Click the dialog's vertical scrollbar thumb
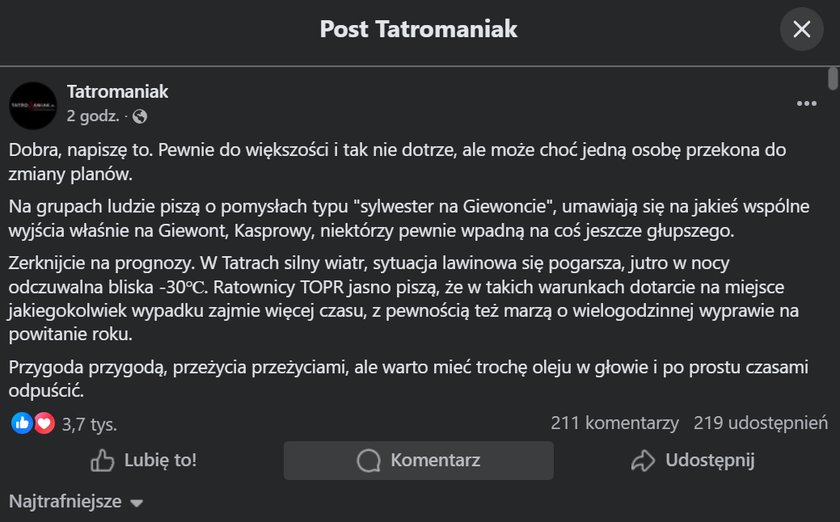This screenshot has width=840, height=522. pos(833,80)
